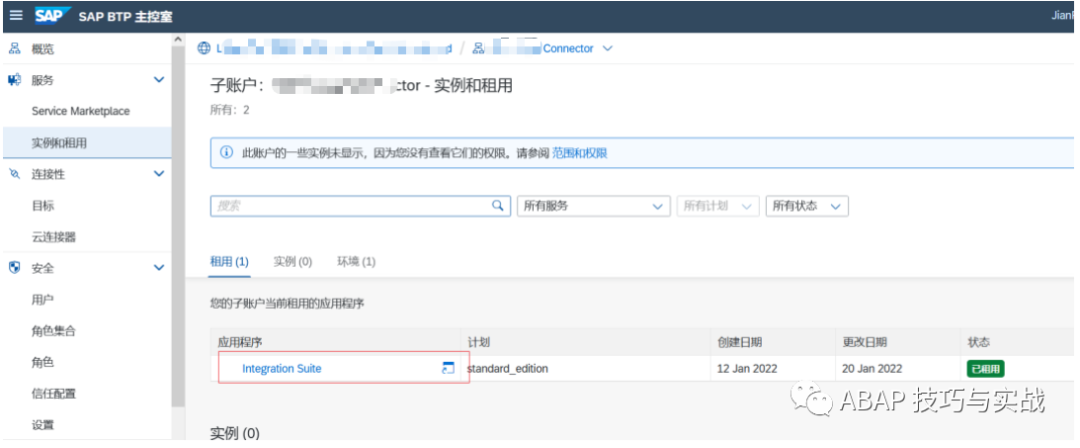1080x448 pixels.
Task: Select 实例和租用 in sidebar
Action: [85, 143]
